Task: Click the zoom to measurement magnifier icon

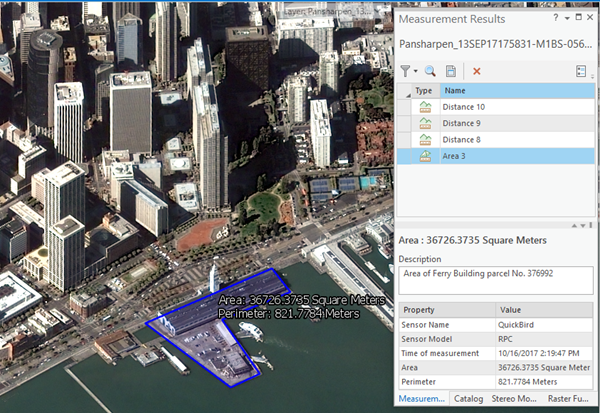Action: (430, 71)
